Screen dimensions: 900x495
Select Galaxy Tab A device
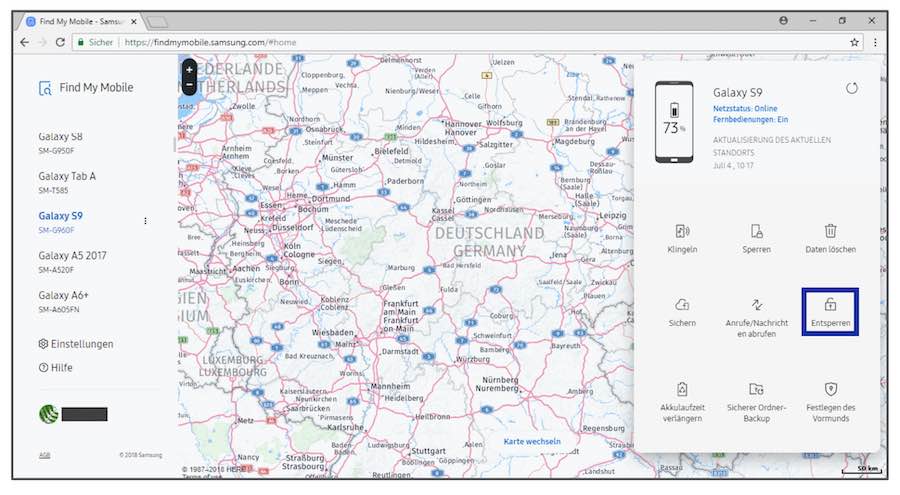(x=67, y=182)
